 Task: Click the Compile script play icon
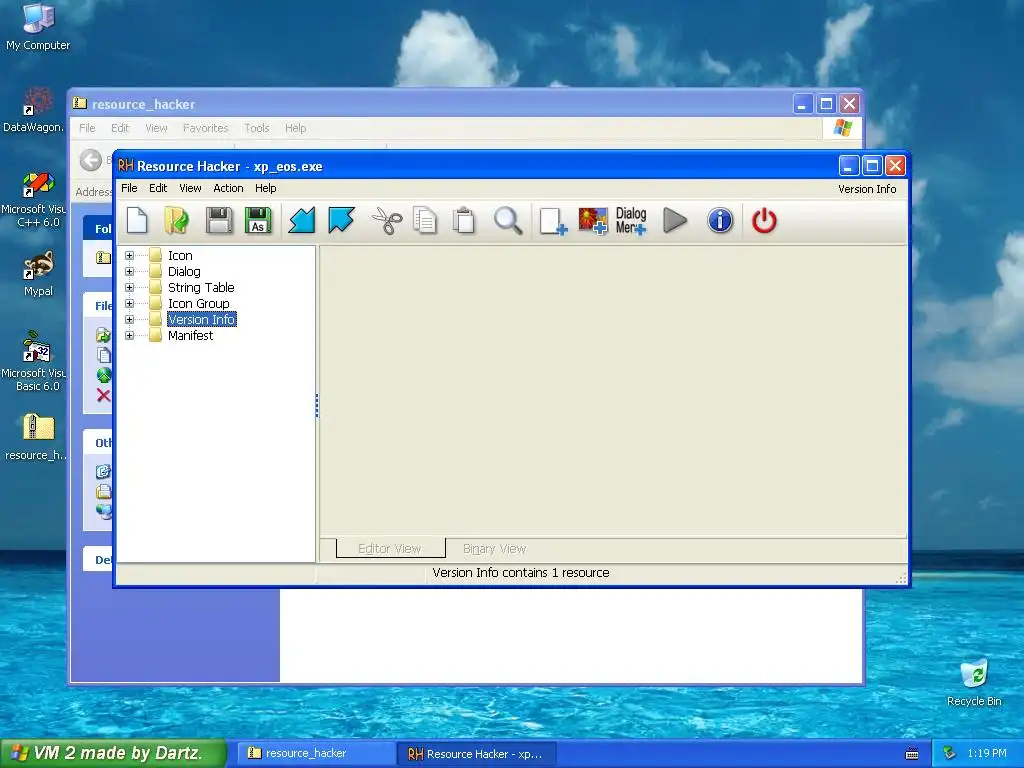coord(675,220)
